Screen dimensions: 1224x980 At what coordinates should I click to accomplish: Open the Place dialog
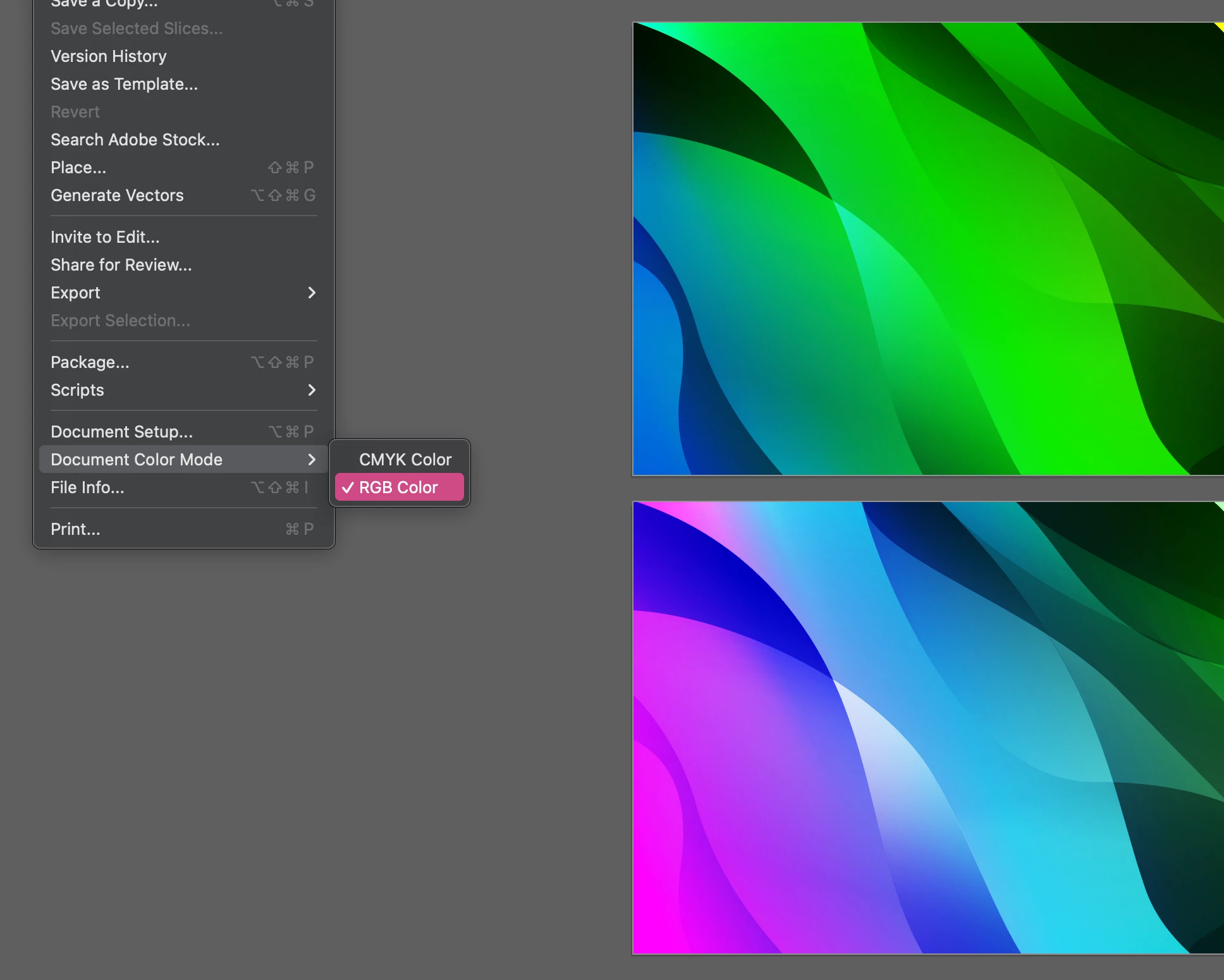(x=78, y=168)
